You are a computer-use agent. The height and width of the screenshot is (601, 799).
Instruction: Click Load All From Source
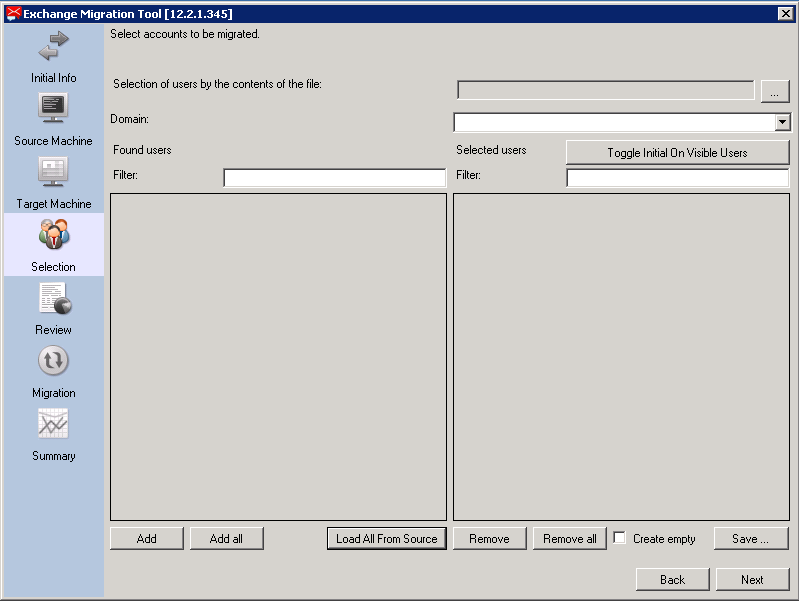pyautogui.click(x=387, y=538)
